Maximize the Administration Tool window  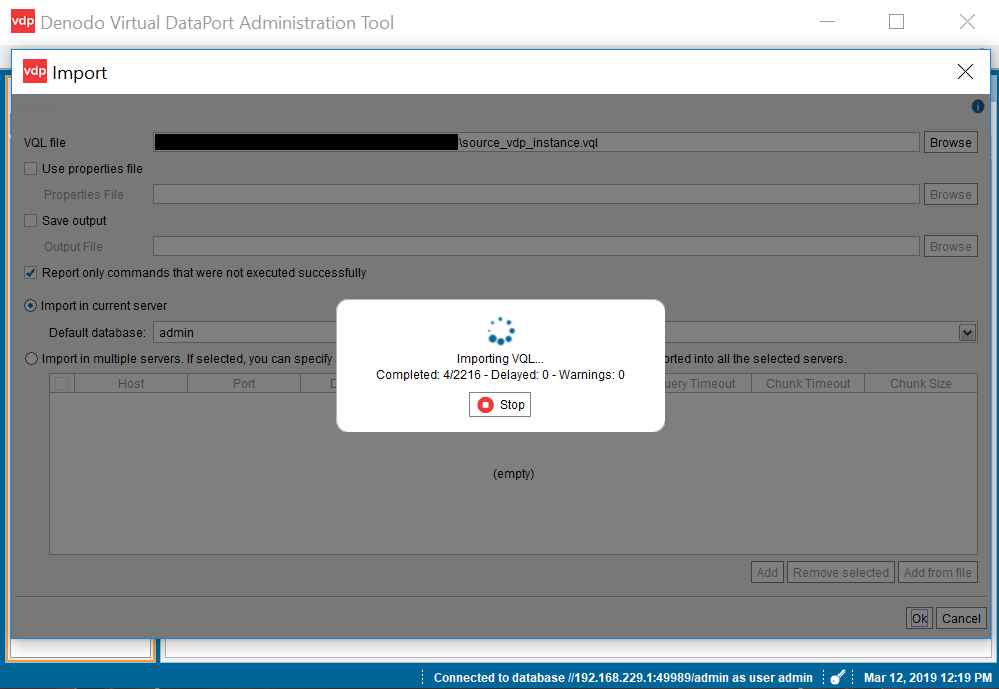[x=896, y=22]
